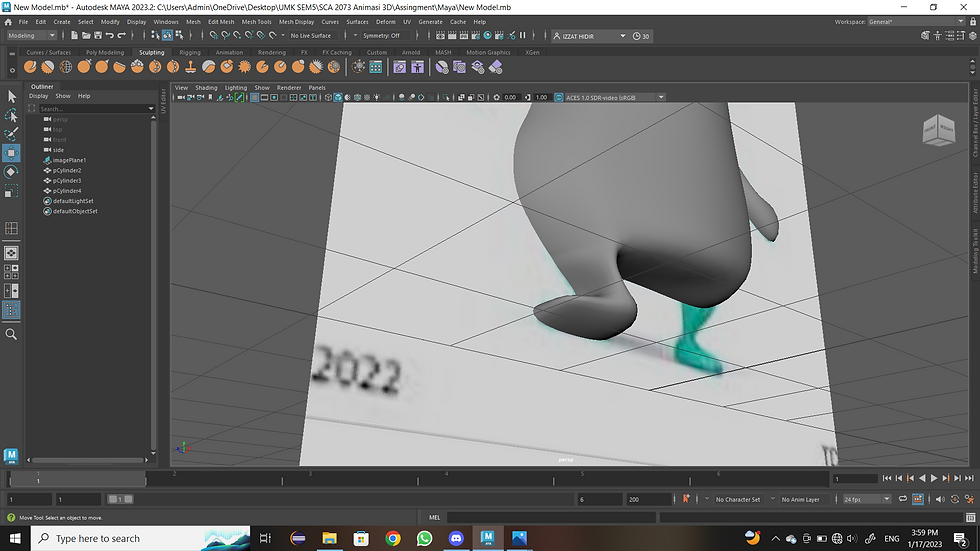Open the Content Browser shelf icon
The width and height of the screenshot is (980, 551).
(x=376, y=67)
